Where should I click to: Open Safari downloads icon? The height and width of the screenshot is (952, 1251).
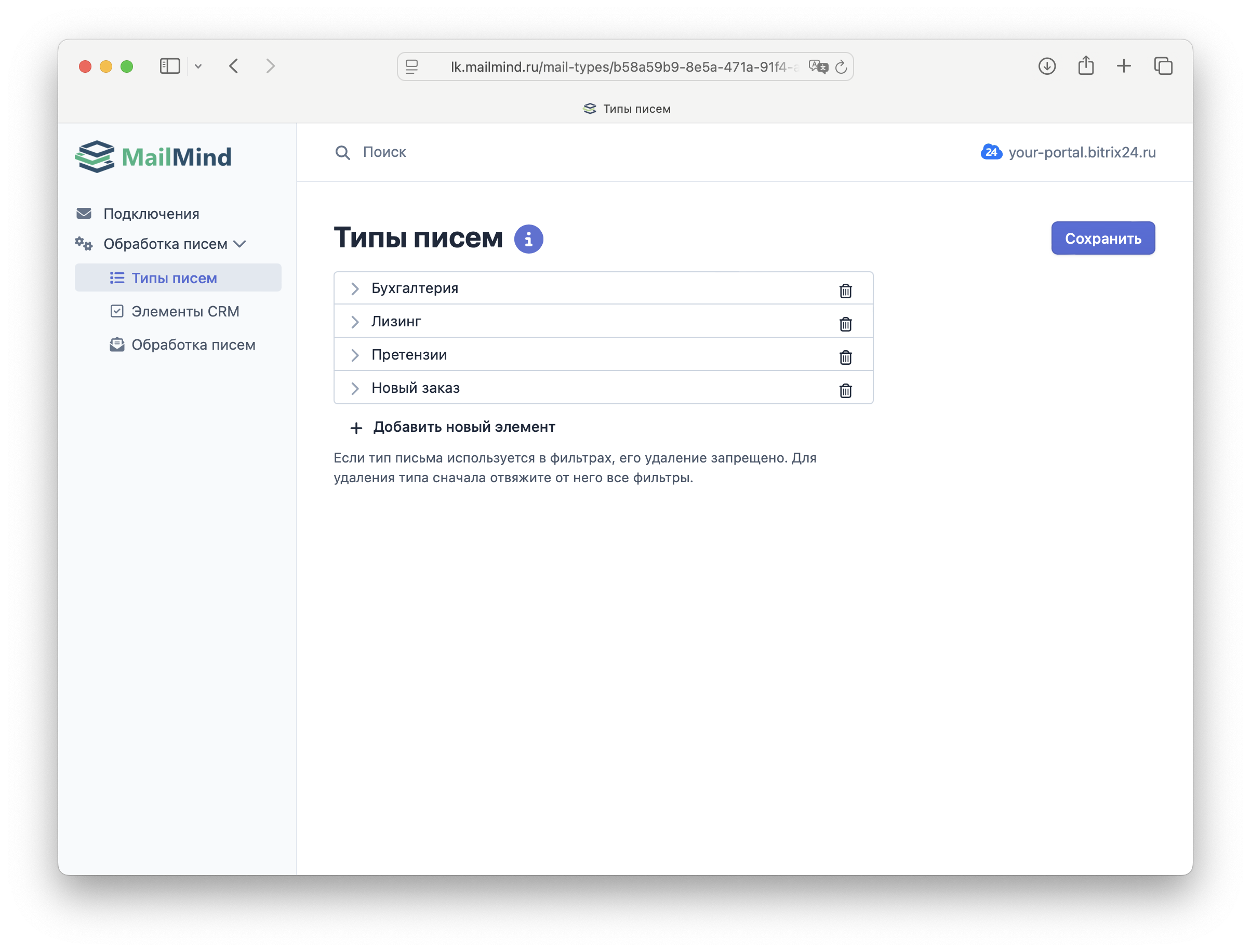pos(1046,67)
